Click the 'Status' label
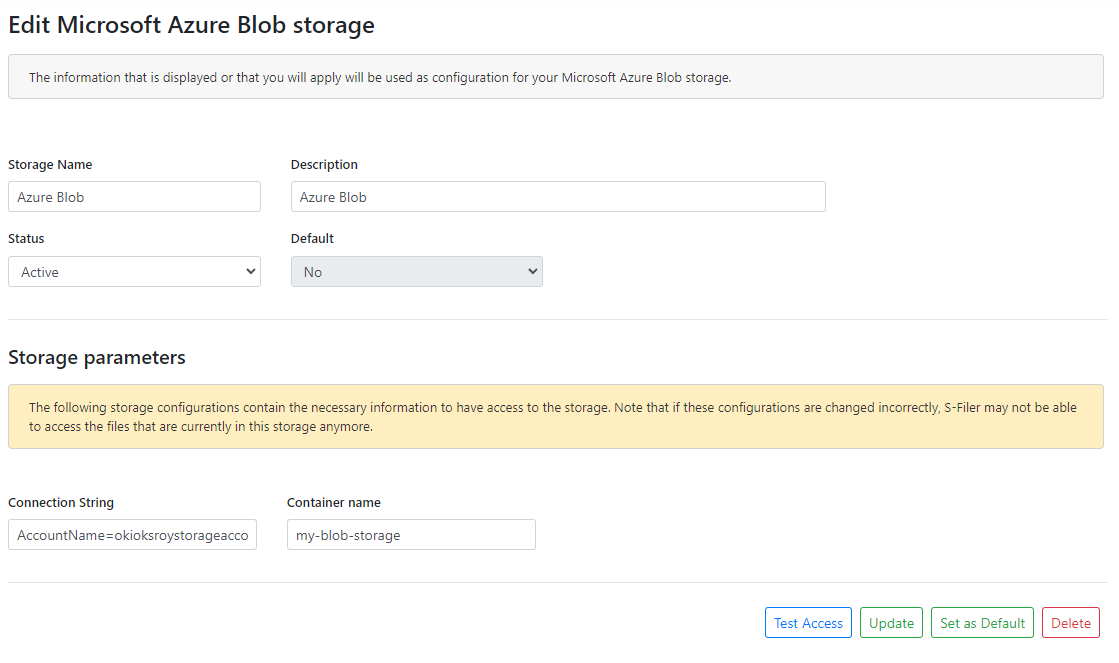This screenshot has height=663, width=1119. coord(26,238)
